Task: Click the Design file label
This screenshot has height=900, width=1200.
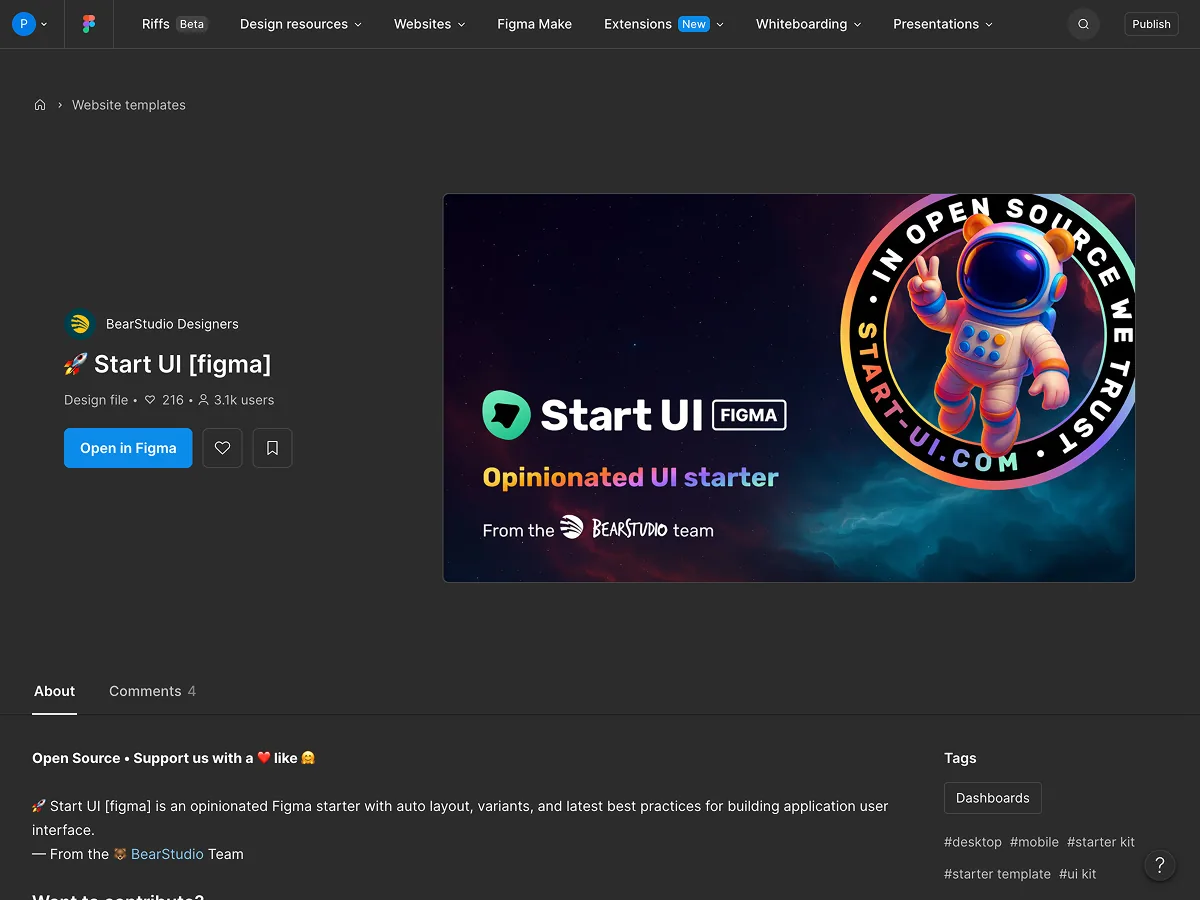Action: pos(96,400)
